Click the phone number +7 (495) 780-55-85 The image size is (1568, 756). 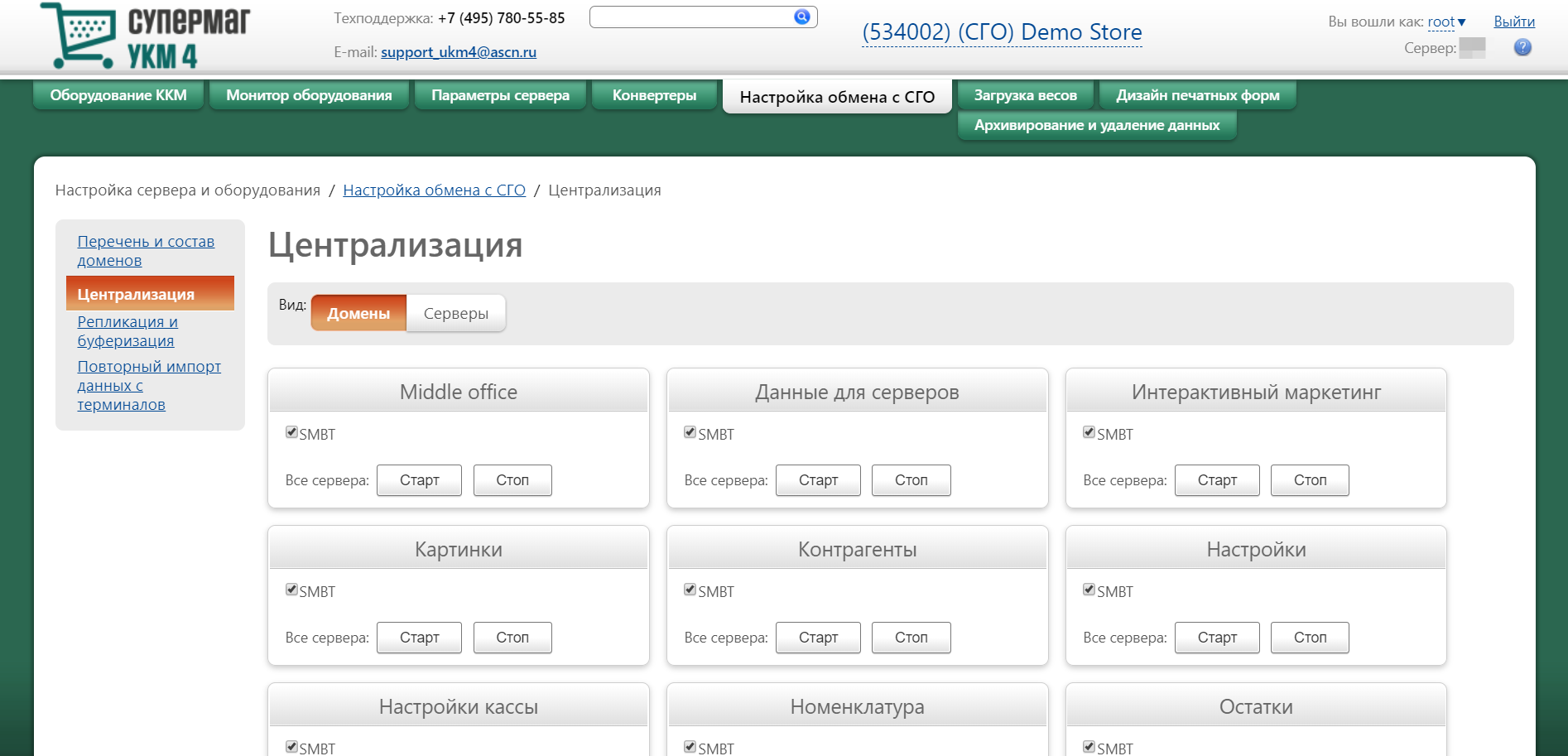coord(502,18)
